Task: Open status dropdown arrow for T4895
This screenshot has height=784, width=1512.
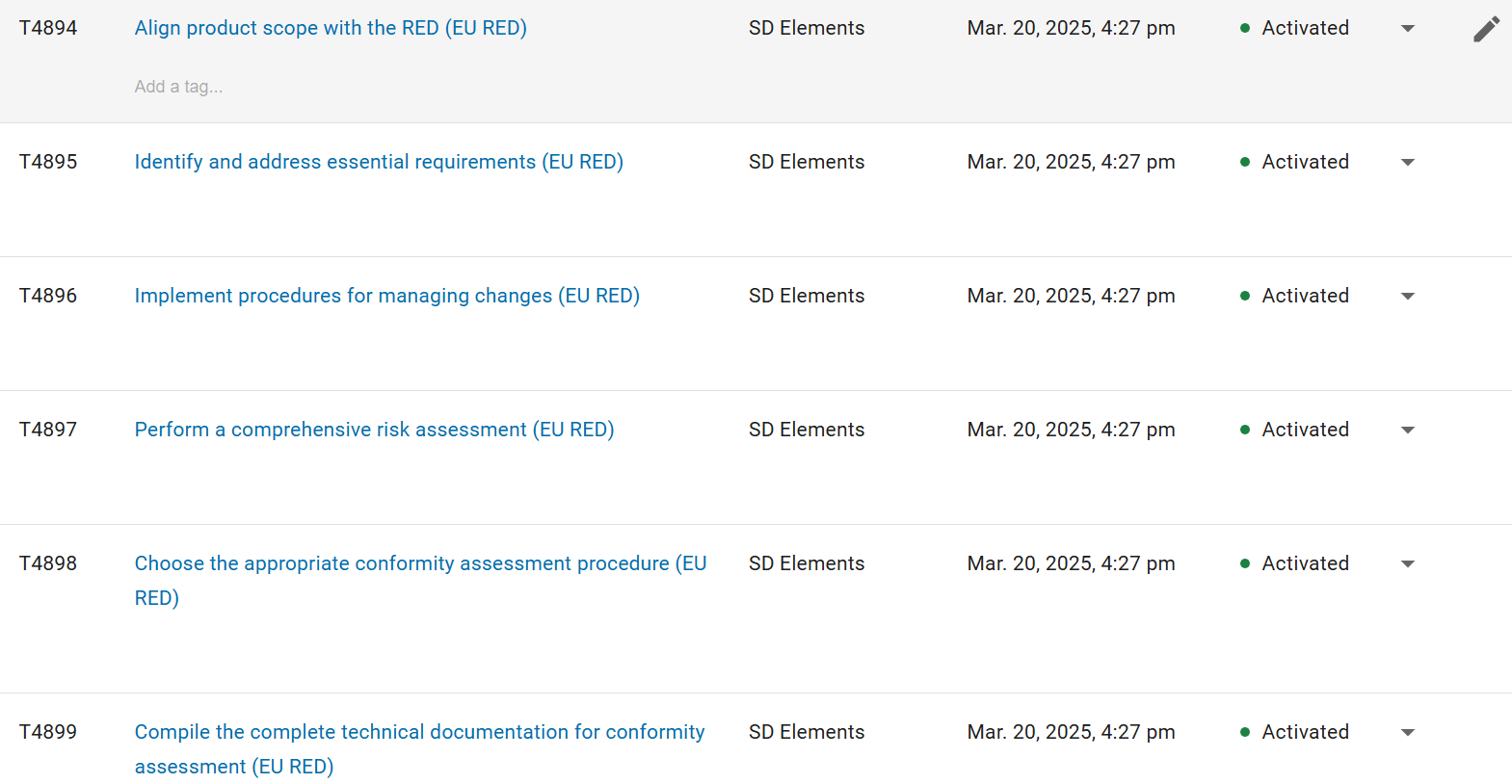Action: (x=1408, y=163)
